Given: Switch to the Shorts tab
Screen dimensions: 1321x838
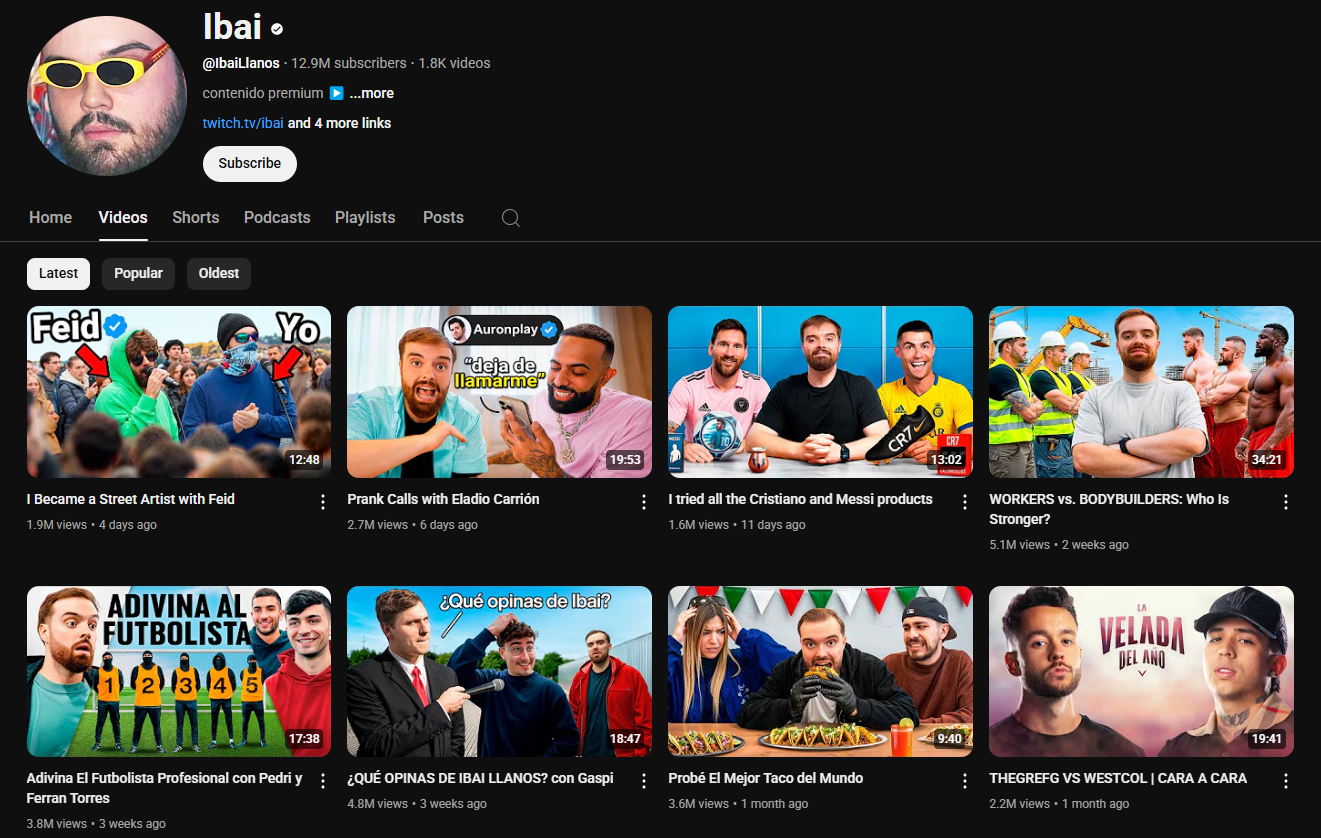Looking at the screenshot, I should click(196, 217).
